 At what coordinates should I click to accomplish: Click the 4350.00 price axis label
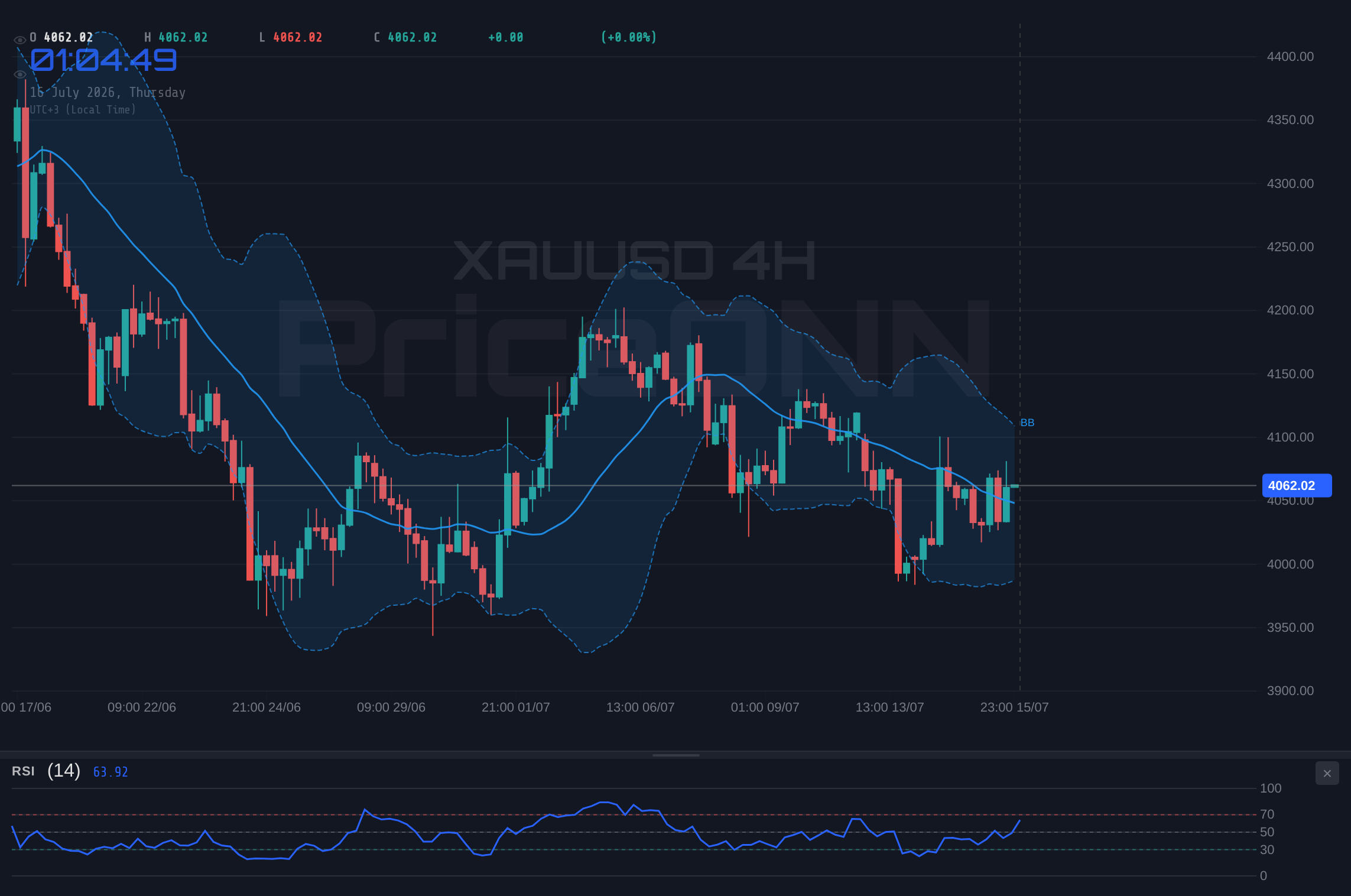(x=1290, y=120)
